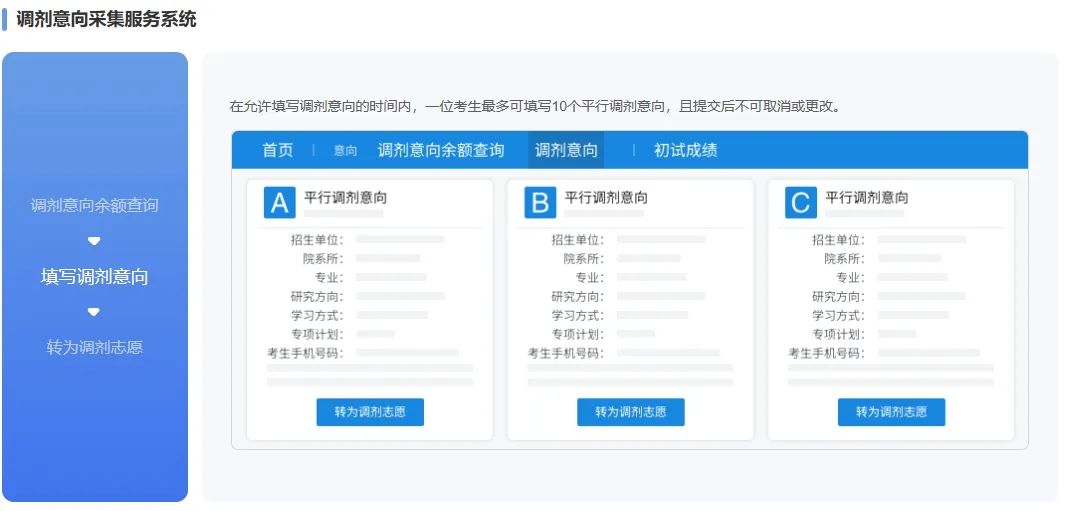1065x511 pixels.
Task: Click 专项计划 label in card A
Action: click(x=318, y=334)
